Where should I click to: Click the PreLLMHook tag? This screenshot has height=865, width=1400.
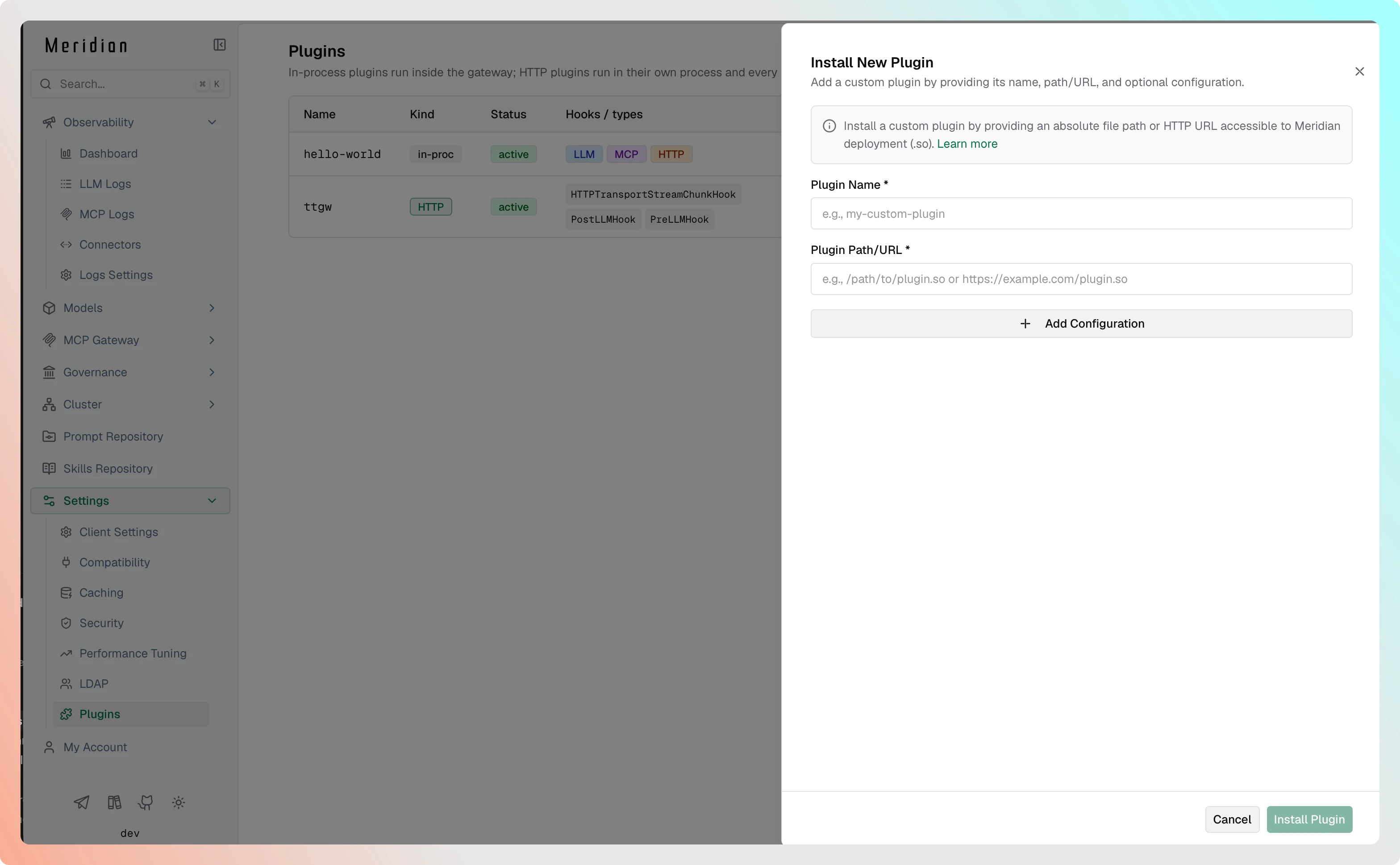(679, 219)
